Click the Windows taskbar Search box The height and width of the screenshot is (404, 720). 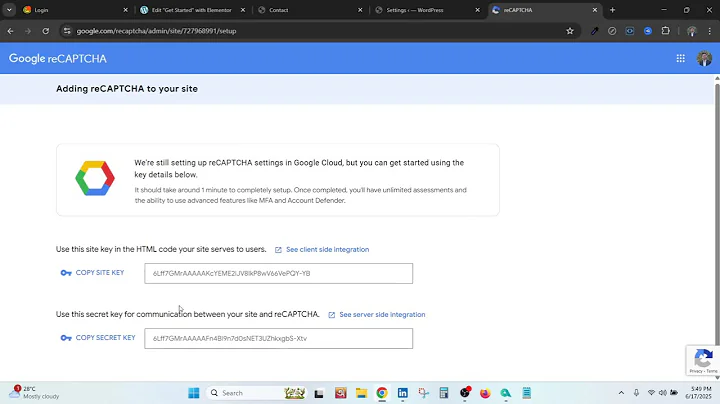256,393
